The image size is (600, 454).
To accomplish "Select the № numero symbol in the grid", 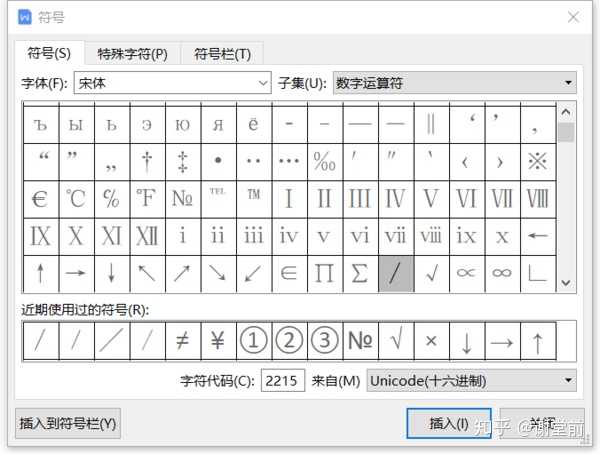I will [183, 199].
